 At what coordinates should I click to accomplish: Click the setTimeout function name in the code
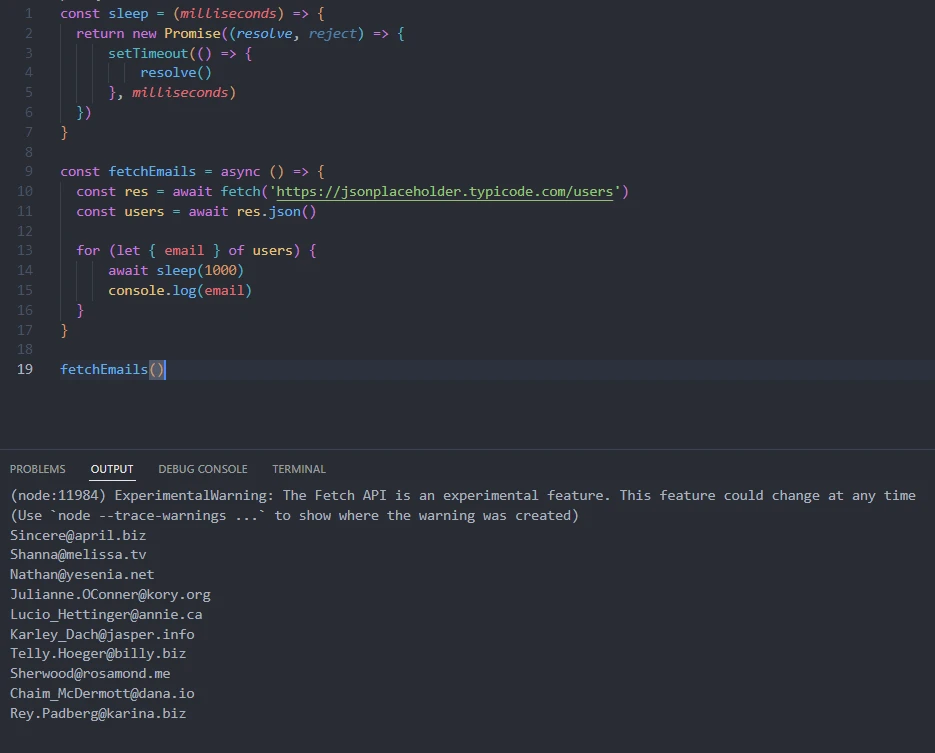[148, 53]
